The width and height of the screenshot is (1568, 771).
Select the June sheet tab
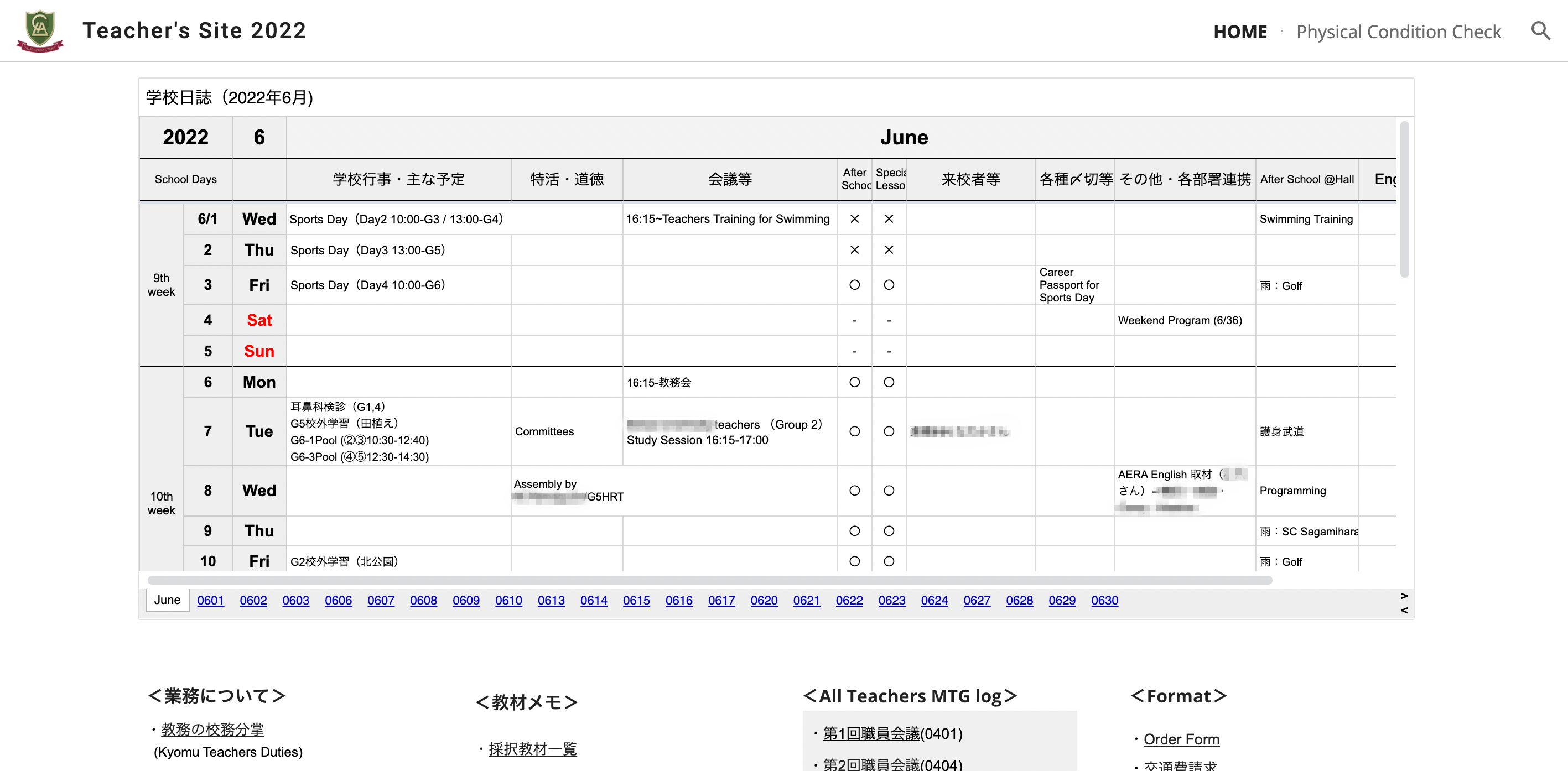pyautogui.click(x=167, y=600)
